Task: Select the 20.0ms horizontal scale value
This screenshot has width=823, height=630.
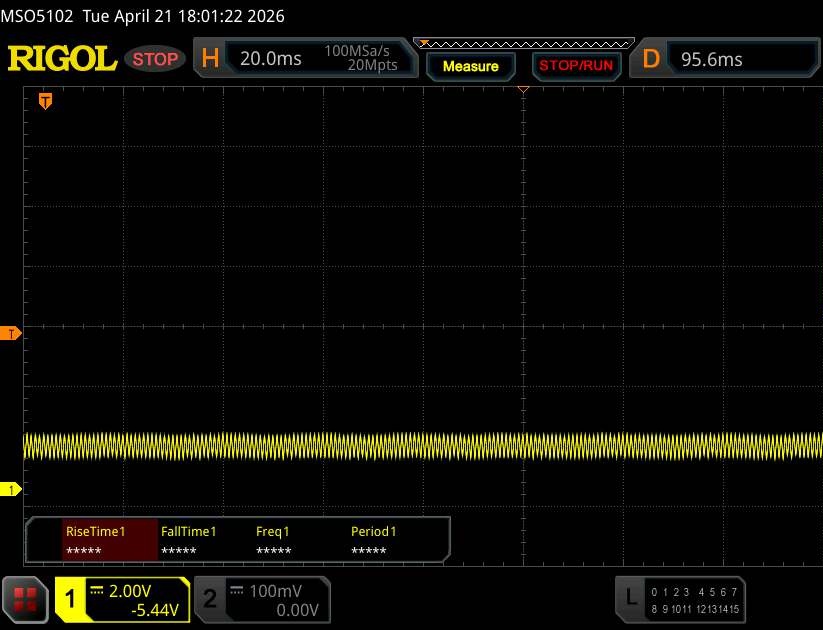Action: pos(271,59)
